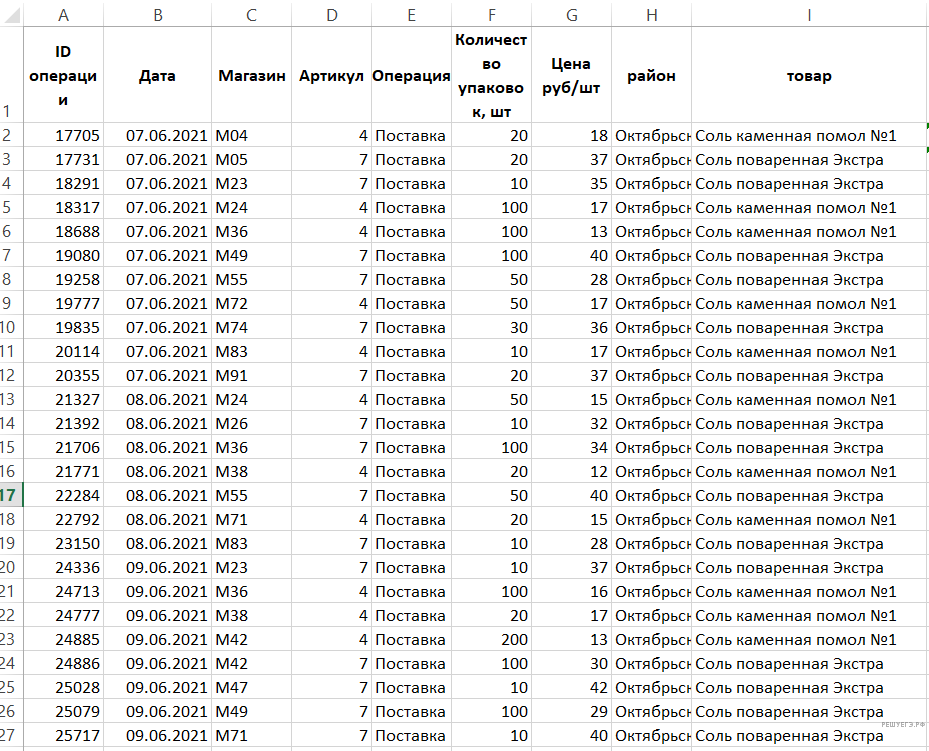Screen dimensions: 929x751
Task: Click the 'товар' header cell
Action: [809, 76]
